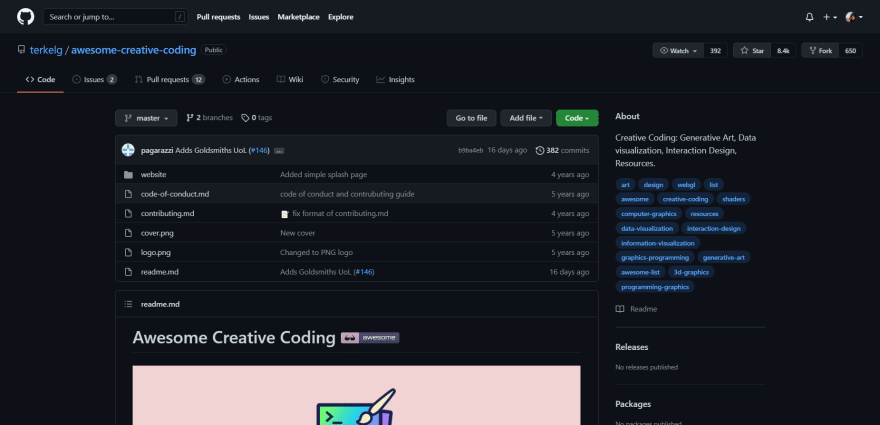
Task: Click the commit history clock icon
Action: point(540,150)
